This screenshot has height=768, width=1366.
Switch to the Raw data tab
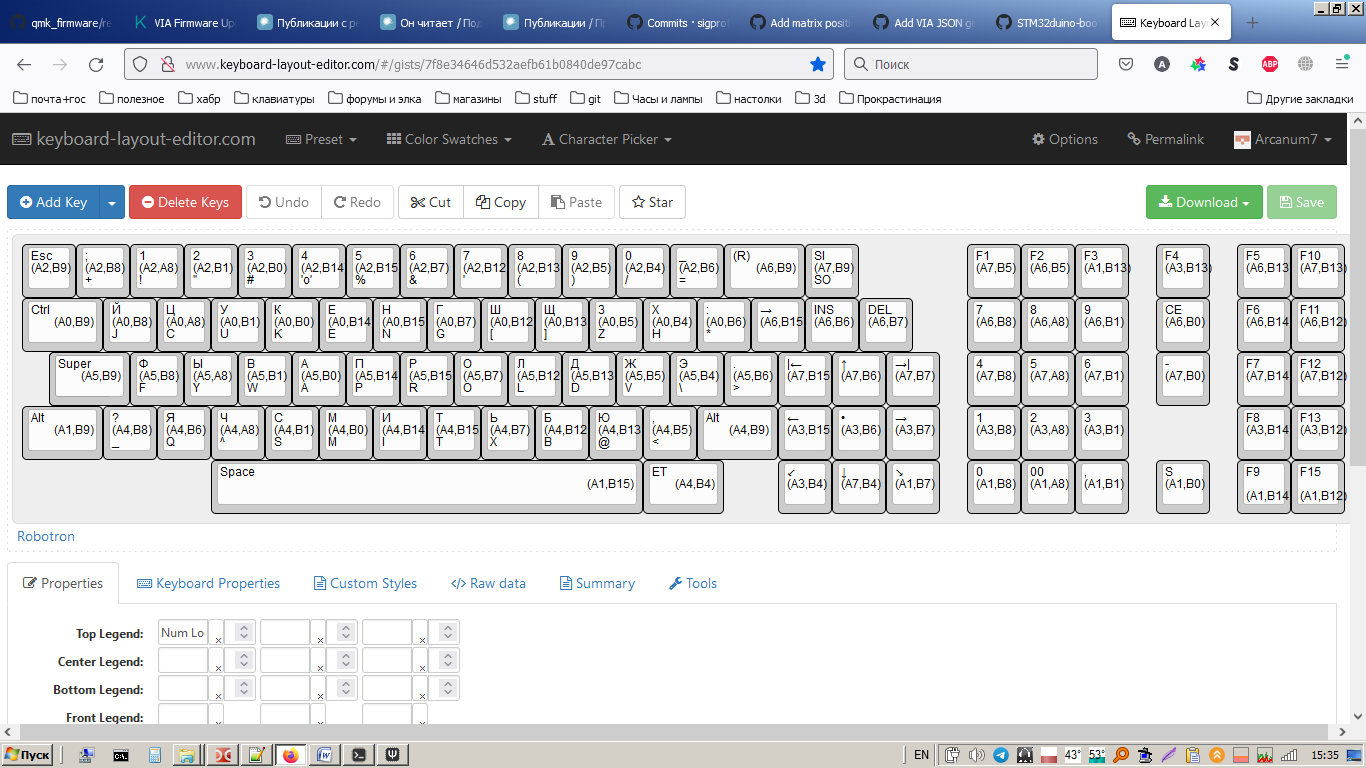point(488,583)
